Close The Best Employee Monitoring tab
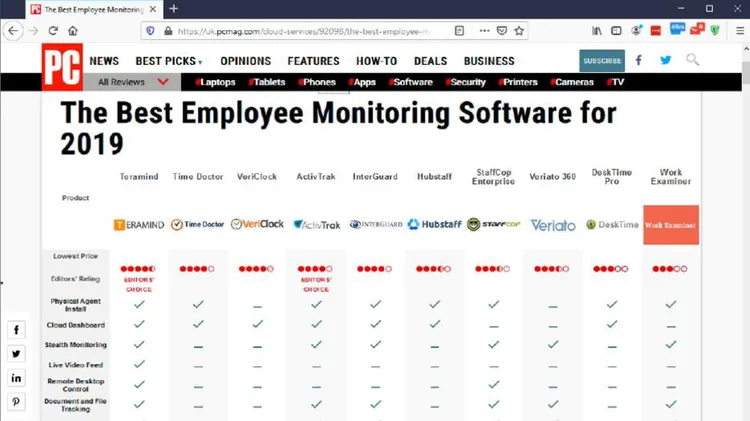The image size is (750, 421). point(153,9)
